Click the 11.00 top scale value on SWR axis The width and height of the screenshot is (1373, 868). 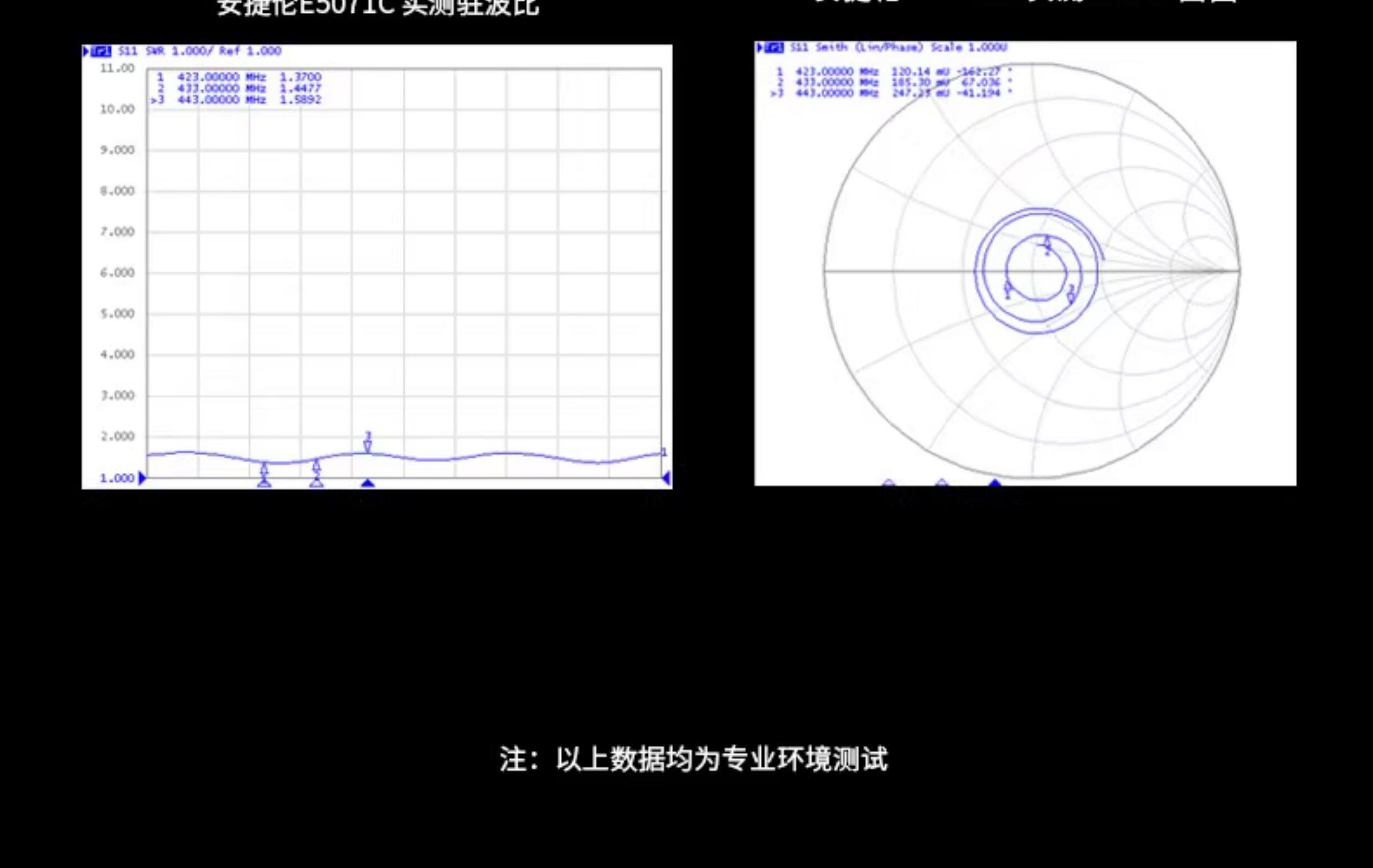pyautogui.click(x=117, y=69)
